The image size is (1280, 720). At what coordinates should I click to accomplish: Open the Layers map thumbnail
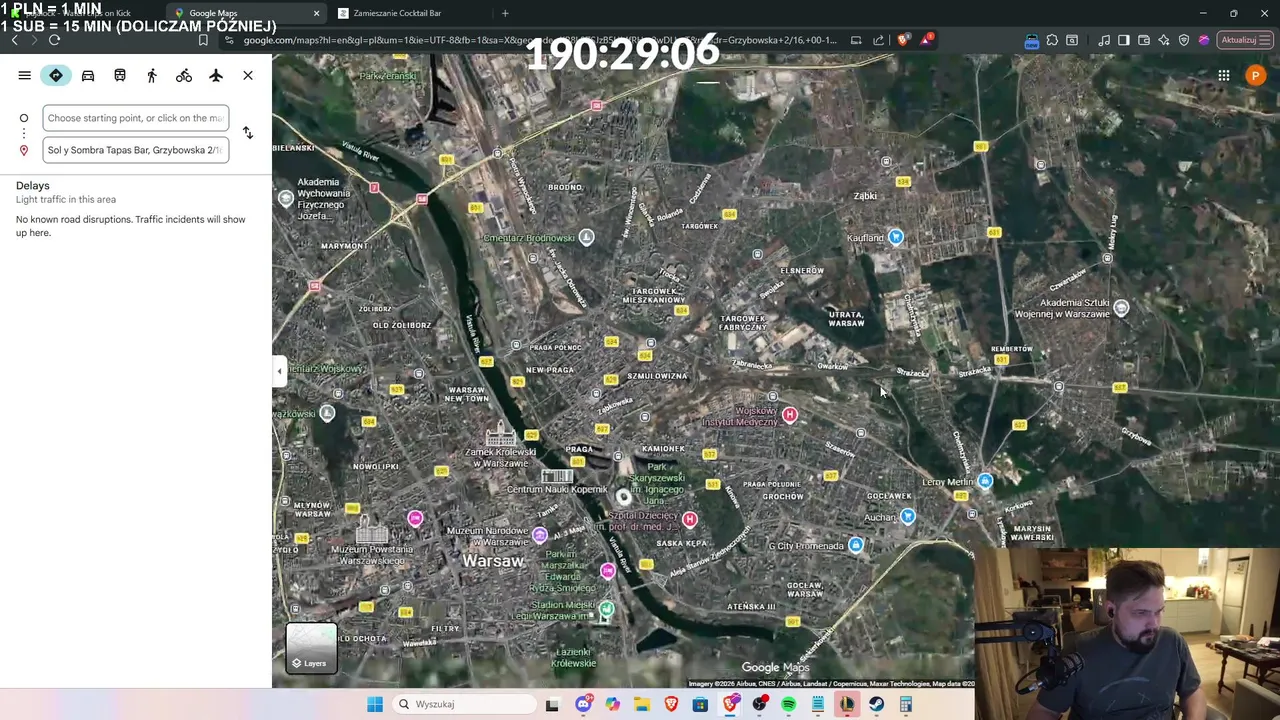tap(312, 649)
